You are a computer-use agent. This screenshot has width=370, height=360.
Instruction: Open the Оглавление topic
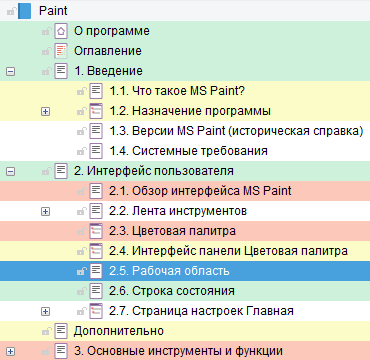pyautogui.click(x=108, y=51)
